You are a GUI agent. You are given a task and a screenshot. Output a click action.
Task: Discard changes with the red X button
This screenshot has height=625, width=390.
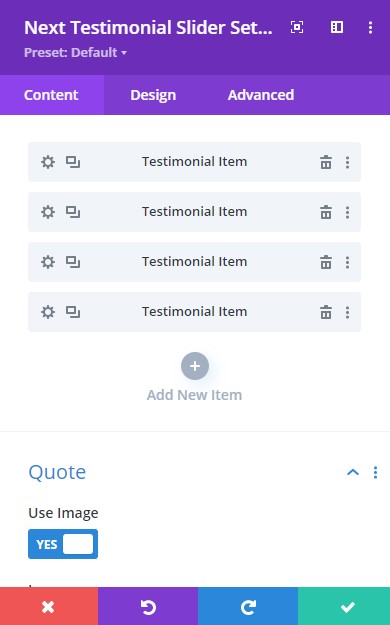(x=49, y=606)
